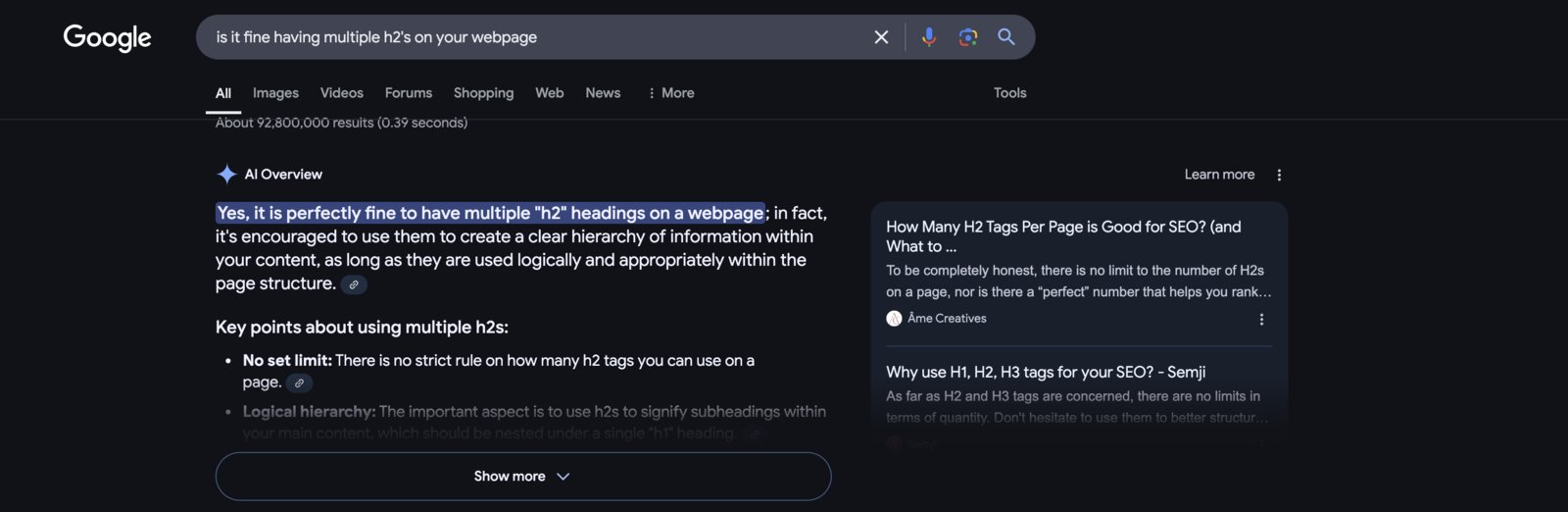Expand the More search filters menu
1568x512 pixels.
670,93
